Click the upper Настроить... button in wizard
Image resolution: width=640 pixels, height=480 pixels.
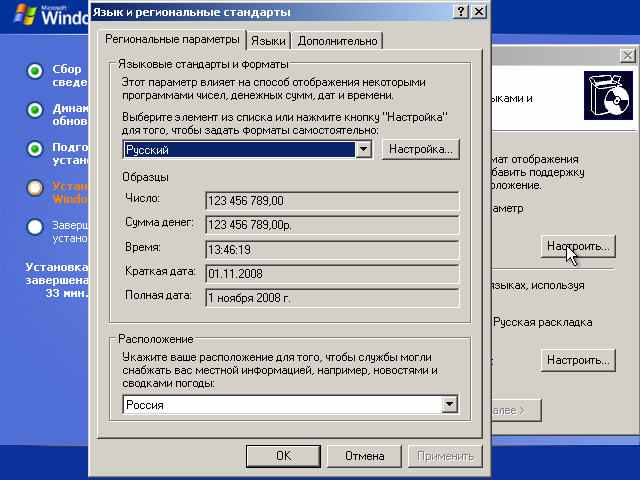(x=578, y=246)
